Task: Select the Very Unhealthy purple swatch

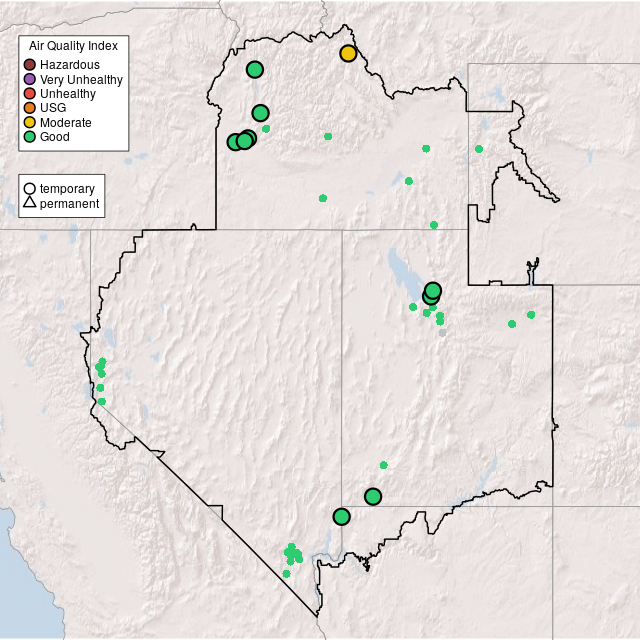Action: click(30, 79)
